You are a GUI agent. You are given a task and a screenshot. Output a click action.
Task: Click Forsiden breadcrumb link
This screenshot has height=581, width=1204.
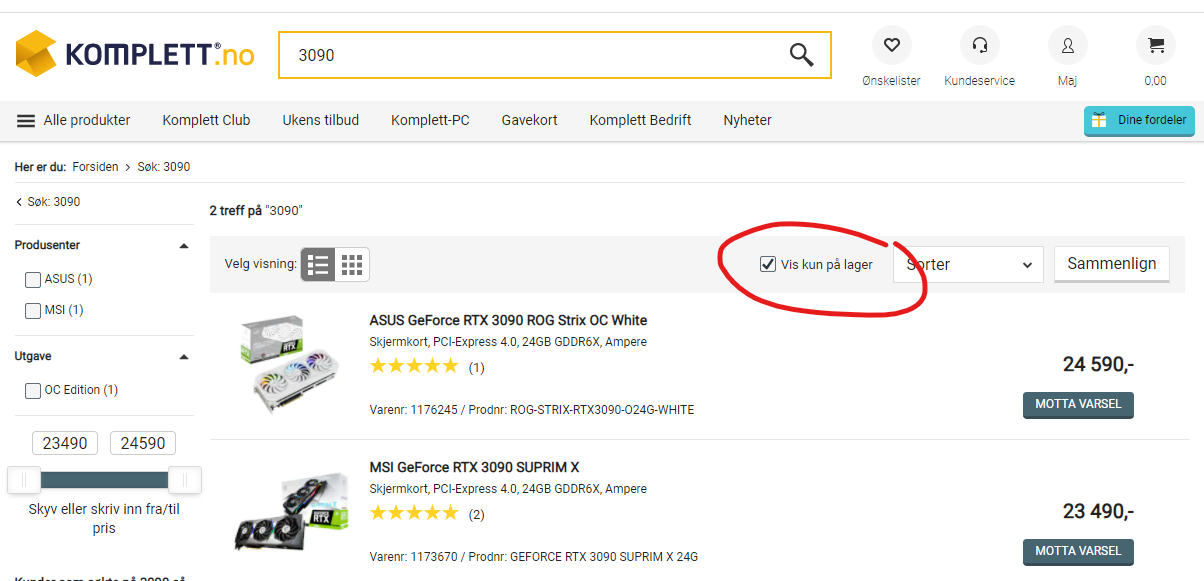[95, 167]
